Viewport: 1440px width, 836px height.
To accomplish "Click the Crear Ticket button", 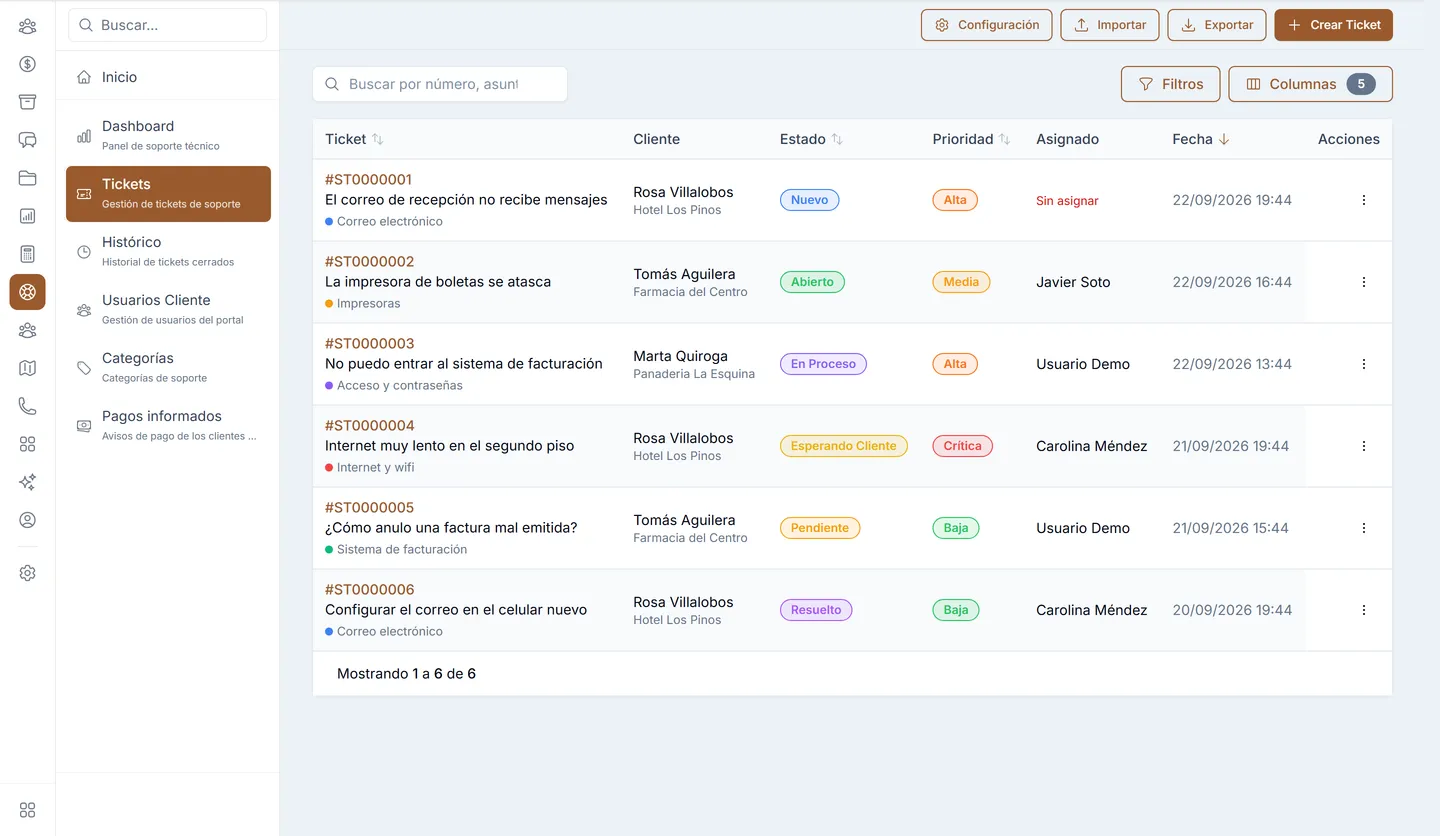I will coord(1333,25).
